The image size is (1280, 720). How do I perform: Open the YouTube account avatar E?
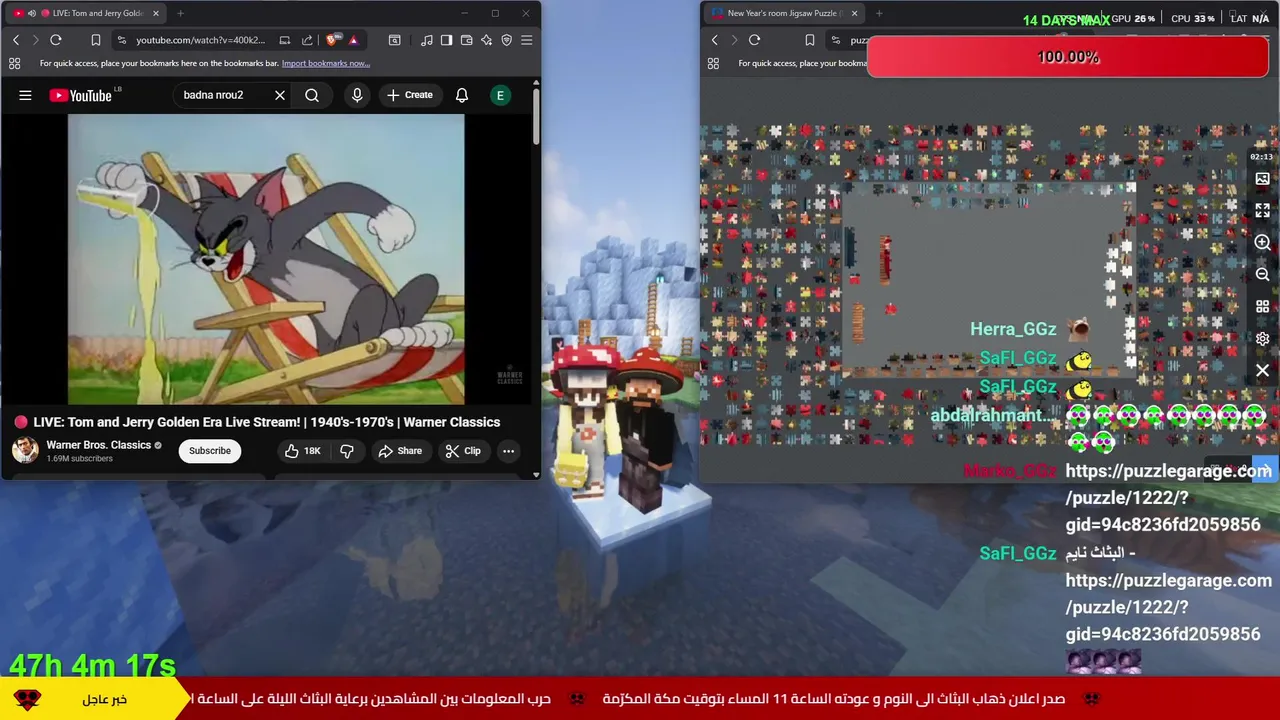point(500,95)
